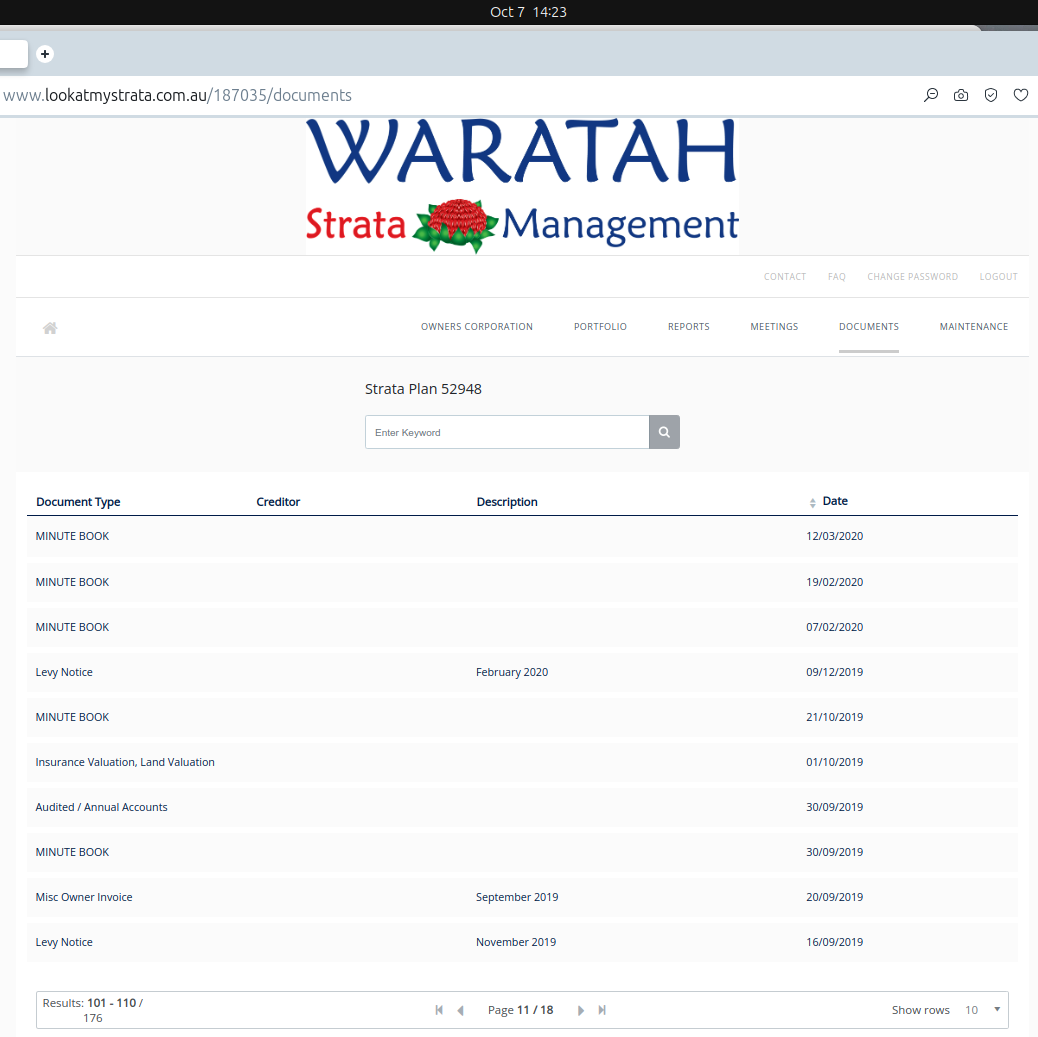The image size is (1038, 1037).
Task: Click the shield security icon in address bar
Action: click(990, 95)
